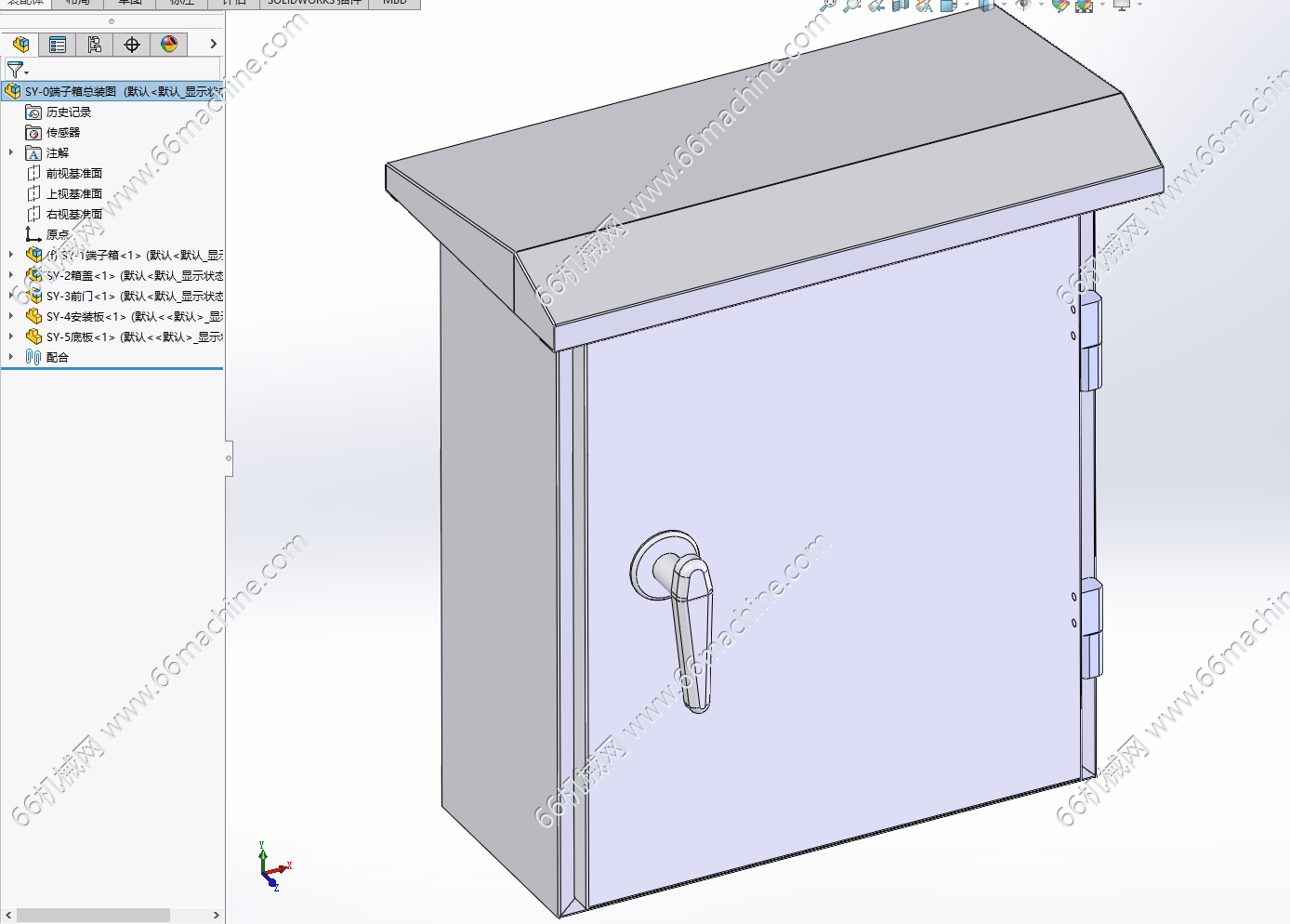The height and width of the screenshot is (924, 1290).
Task: Select the SY-1端子箱<1> component
Action: [x=125, y=255]
